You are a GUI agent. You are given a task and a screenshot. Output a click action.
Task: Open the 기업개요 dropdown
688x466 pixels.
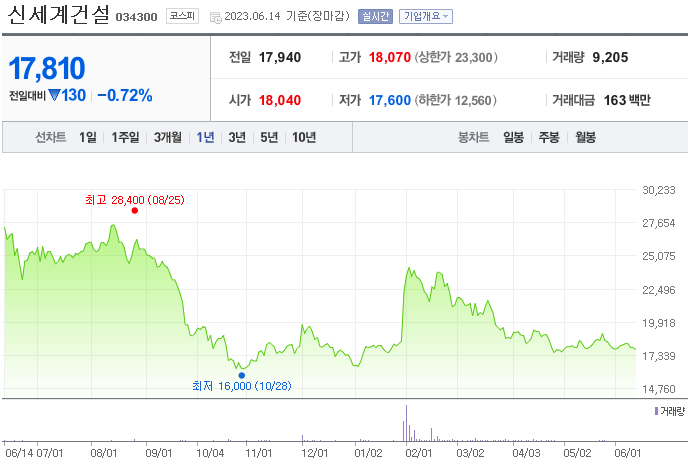(x=426, y=16)
